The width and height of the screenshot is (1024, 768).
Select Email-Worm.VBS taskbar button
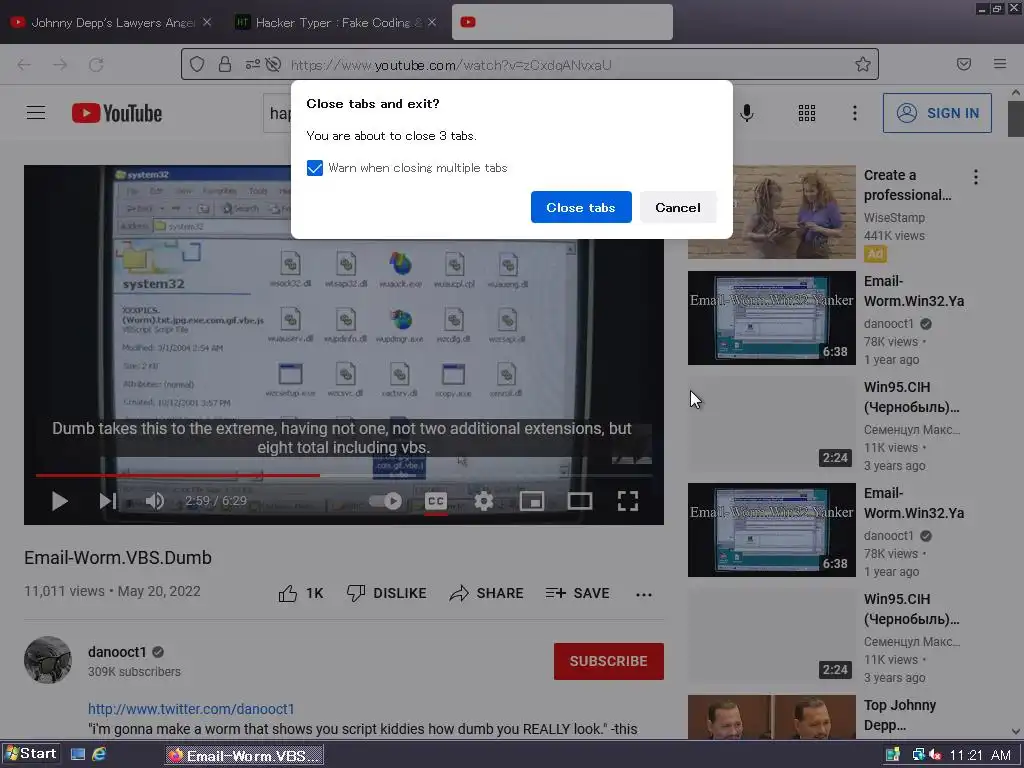[x=244, y=756]
